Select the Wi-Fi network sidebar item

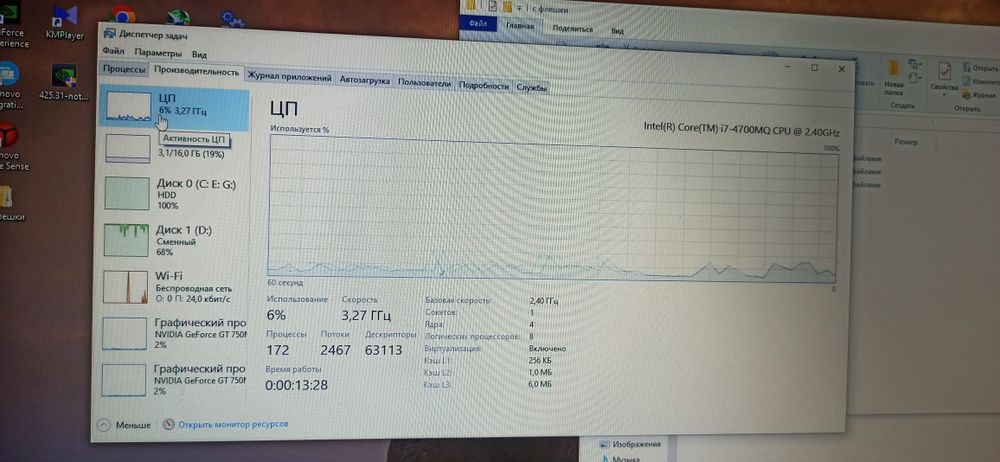[x=175, y=287]
